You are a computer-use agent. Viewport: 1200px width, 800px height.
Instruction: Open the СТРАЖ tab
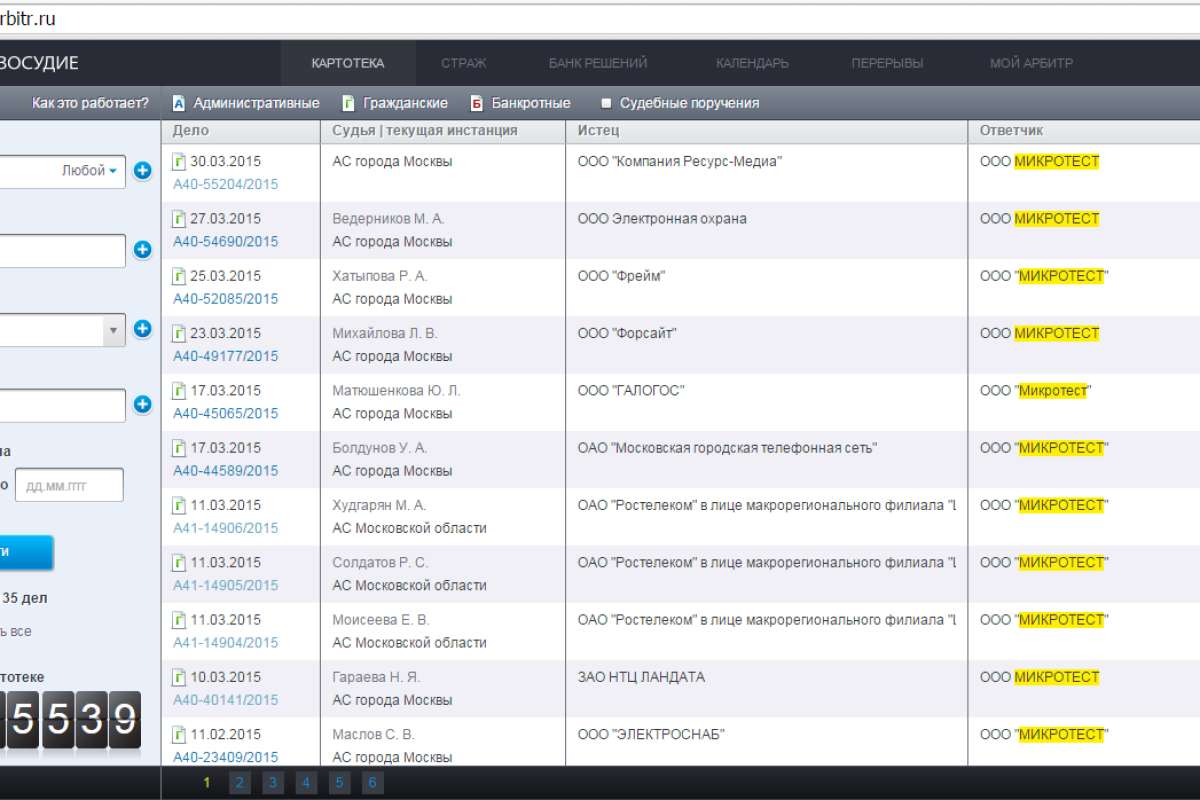(x=464, y=63)
